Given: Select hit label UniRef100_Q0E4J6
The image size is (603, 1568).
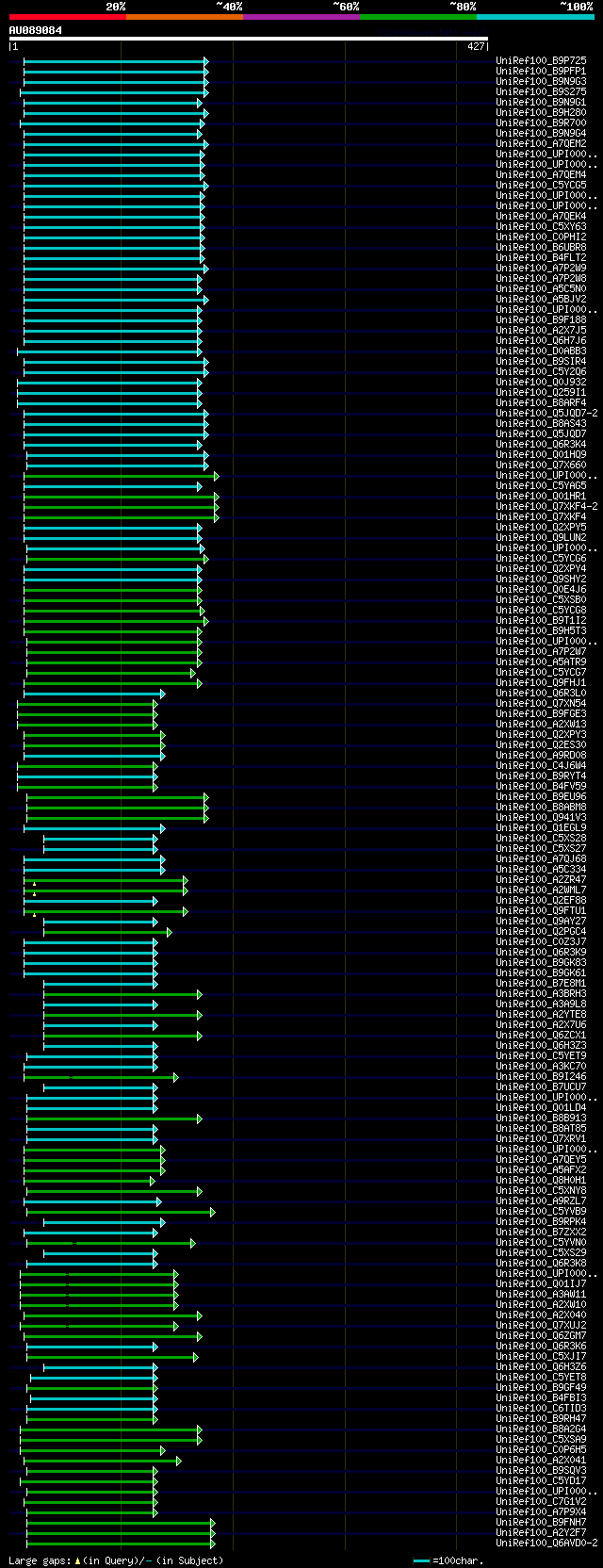Looking at the screenshot, I should (541, 589).
